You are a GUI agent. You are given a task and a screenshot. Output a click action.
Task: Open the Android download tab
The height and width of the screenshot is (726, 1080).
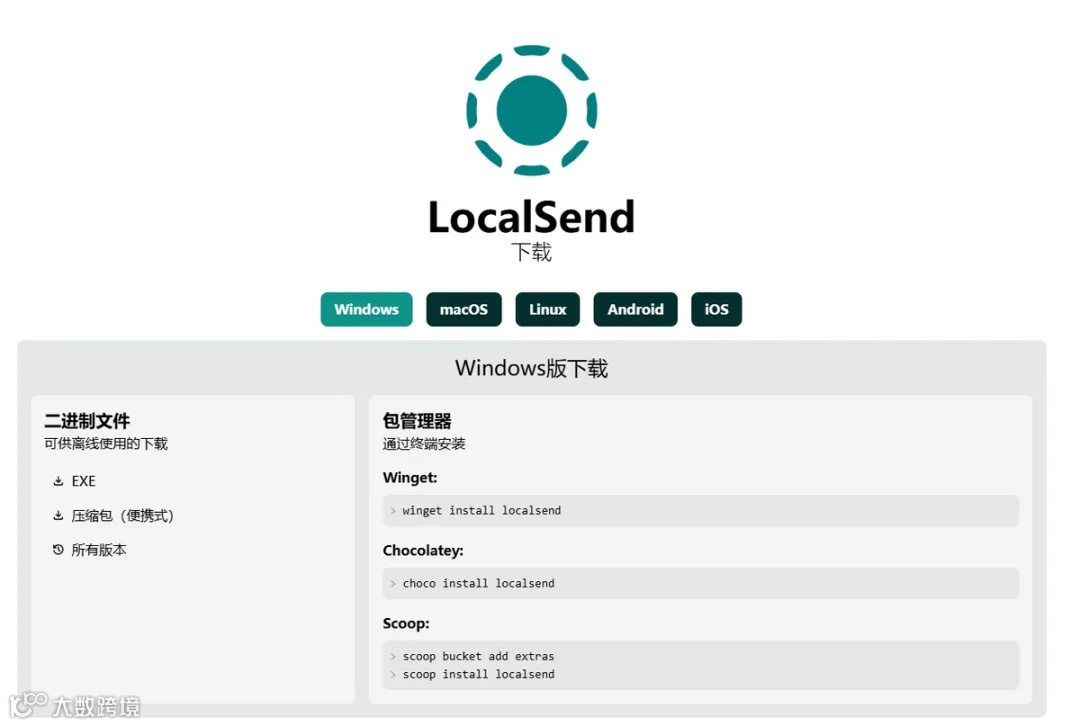(x=635, y=309)
